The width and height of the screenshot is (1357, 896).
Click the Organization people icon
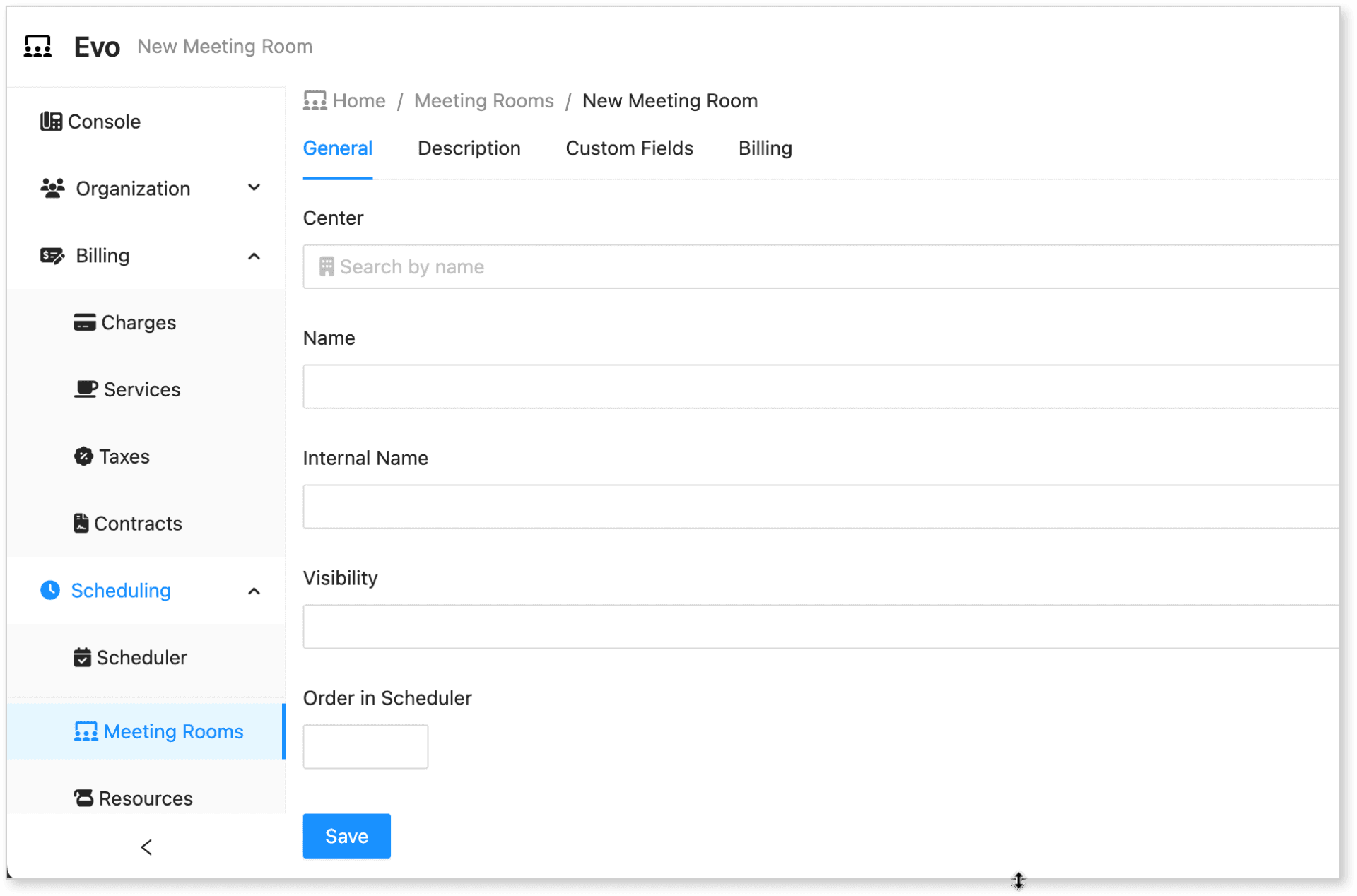point(52,189)
